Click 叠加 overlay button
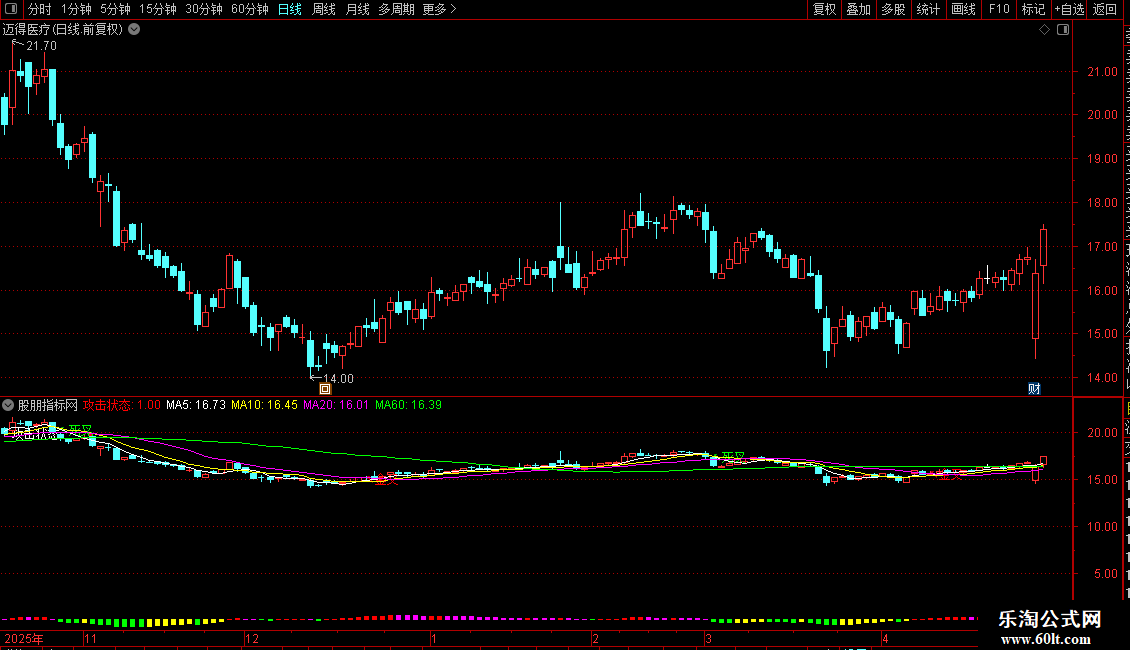 click(x=858, y=9)
